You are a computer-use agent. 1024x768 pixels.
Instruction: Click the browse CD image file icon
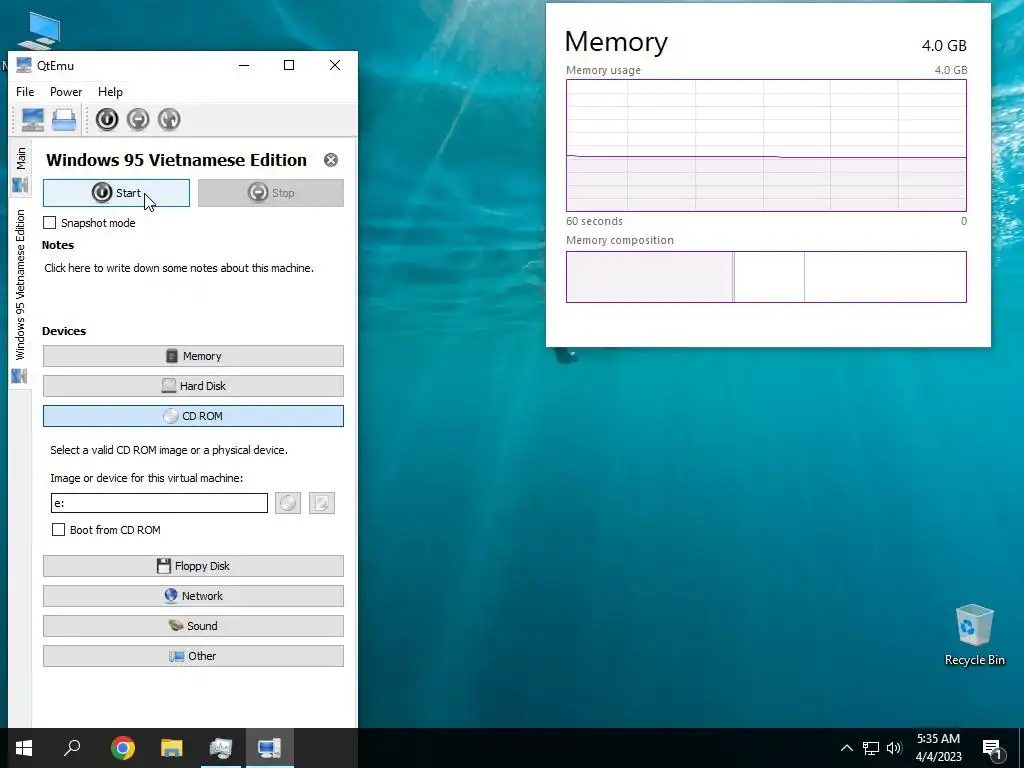(322, 503)
